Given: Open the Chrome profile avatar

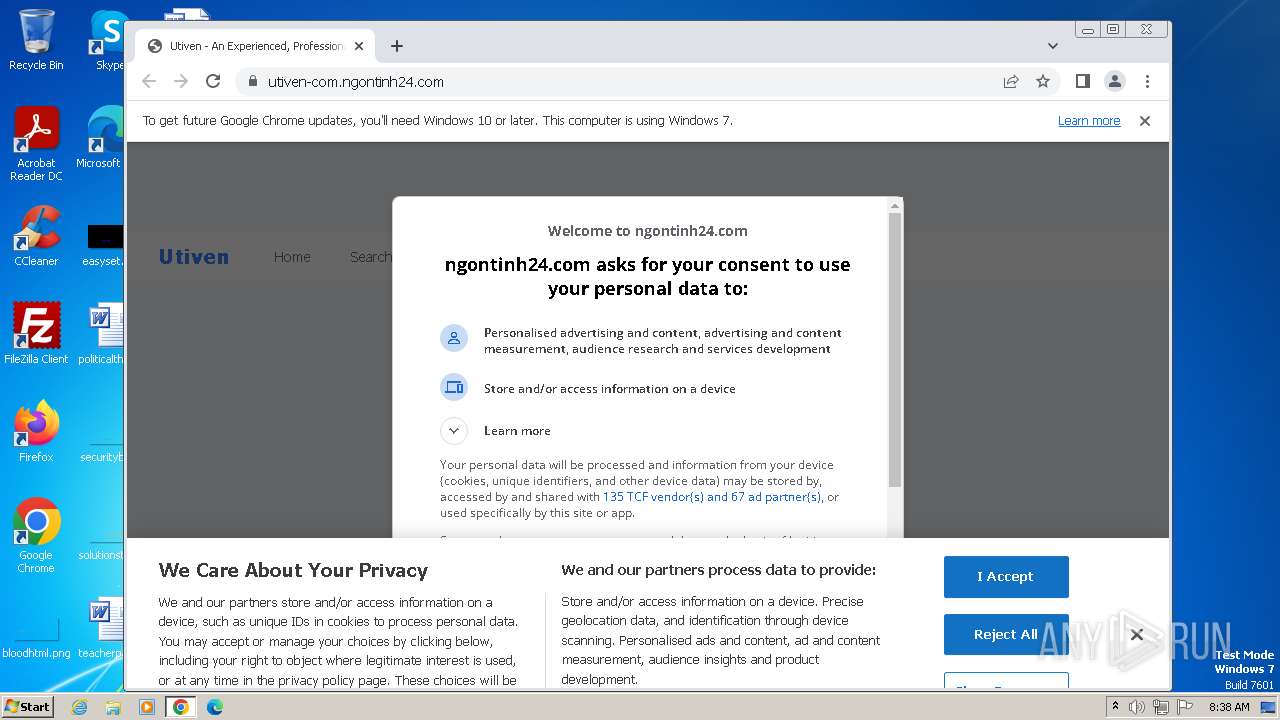Looking at the screenshot, I should [1114, 81].
